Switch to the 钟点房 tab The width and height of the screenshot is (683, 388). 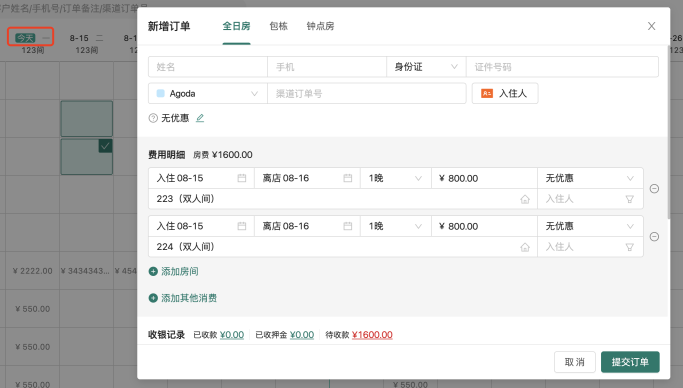(320, 26)
